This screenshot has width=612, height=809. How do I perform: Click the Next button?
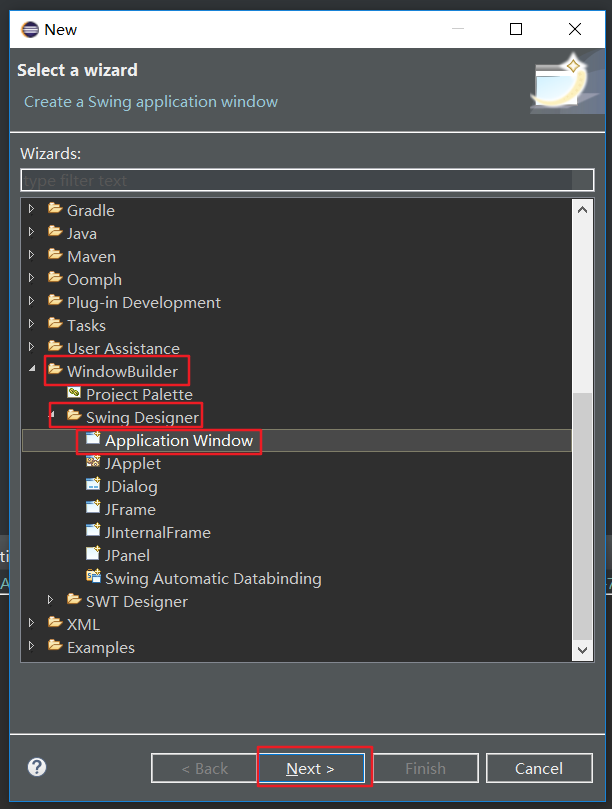pos(313,767)
